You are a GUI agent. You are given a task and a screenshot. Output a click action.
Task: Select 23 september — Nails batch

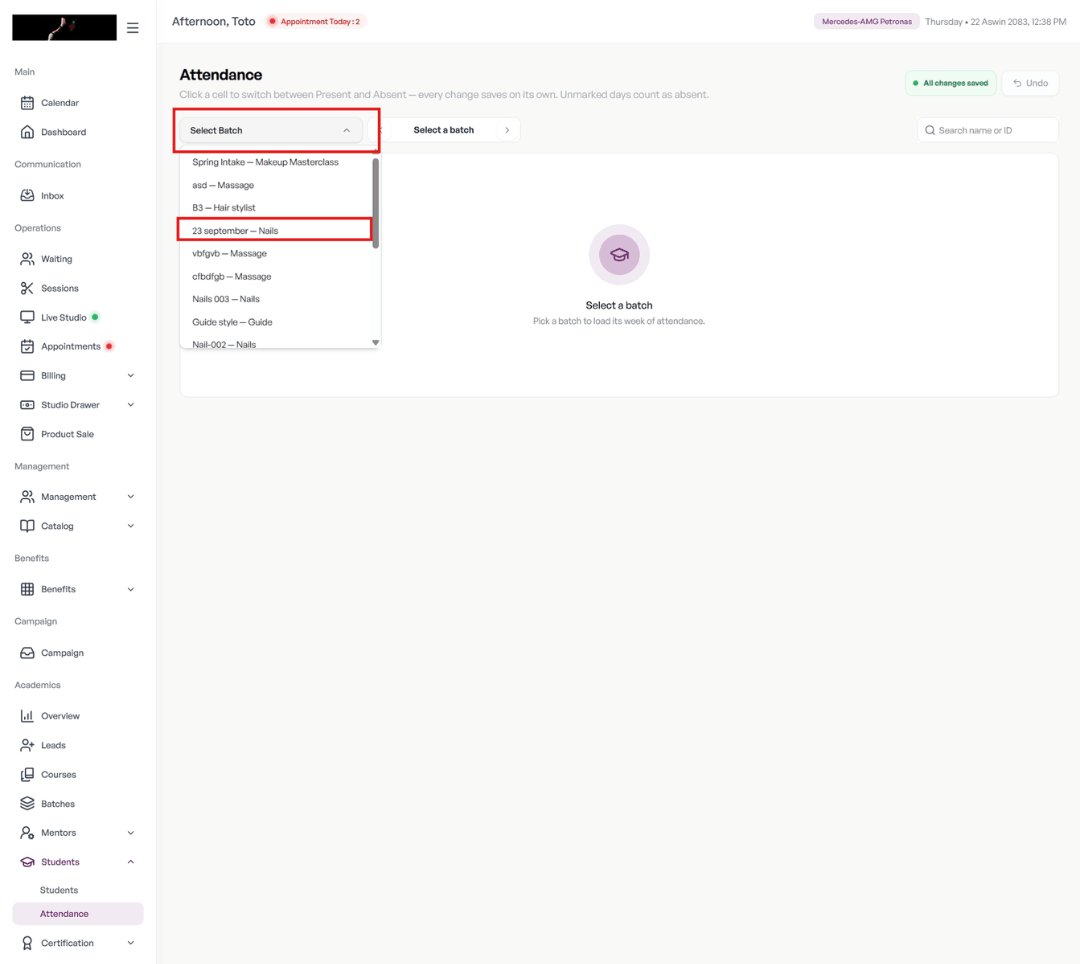(x=276, y=231)
